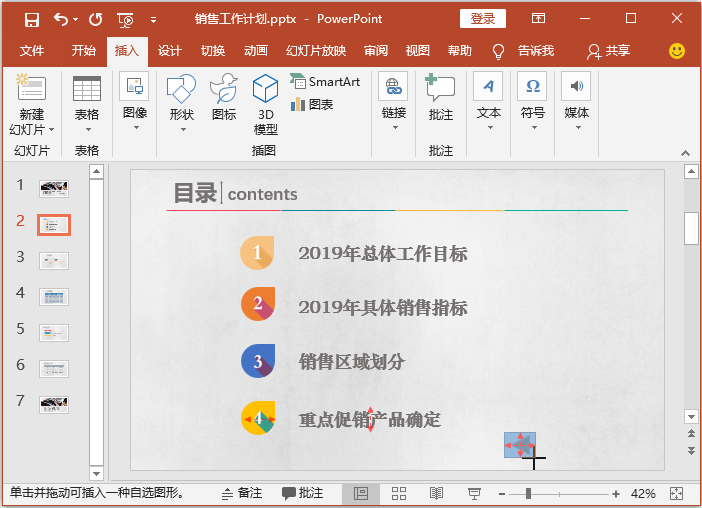This screenshot has width=702, height=508.
Task: Open the 文件 tab
Action: [32, 51]
